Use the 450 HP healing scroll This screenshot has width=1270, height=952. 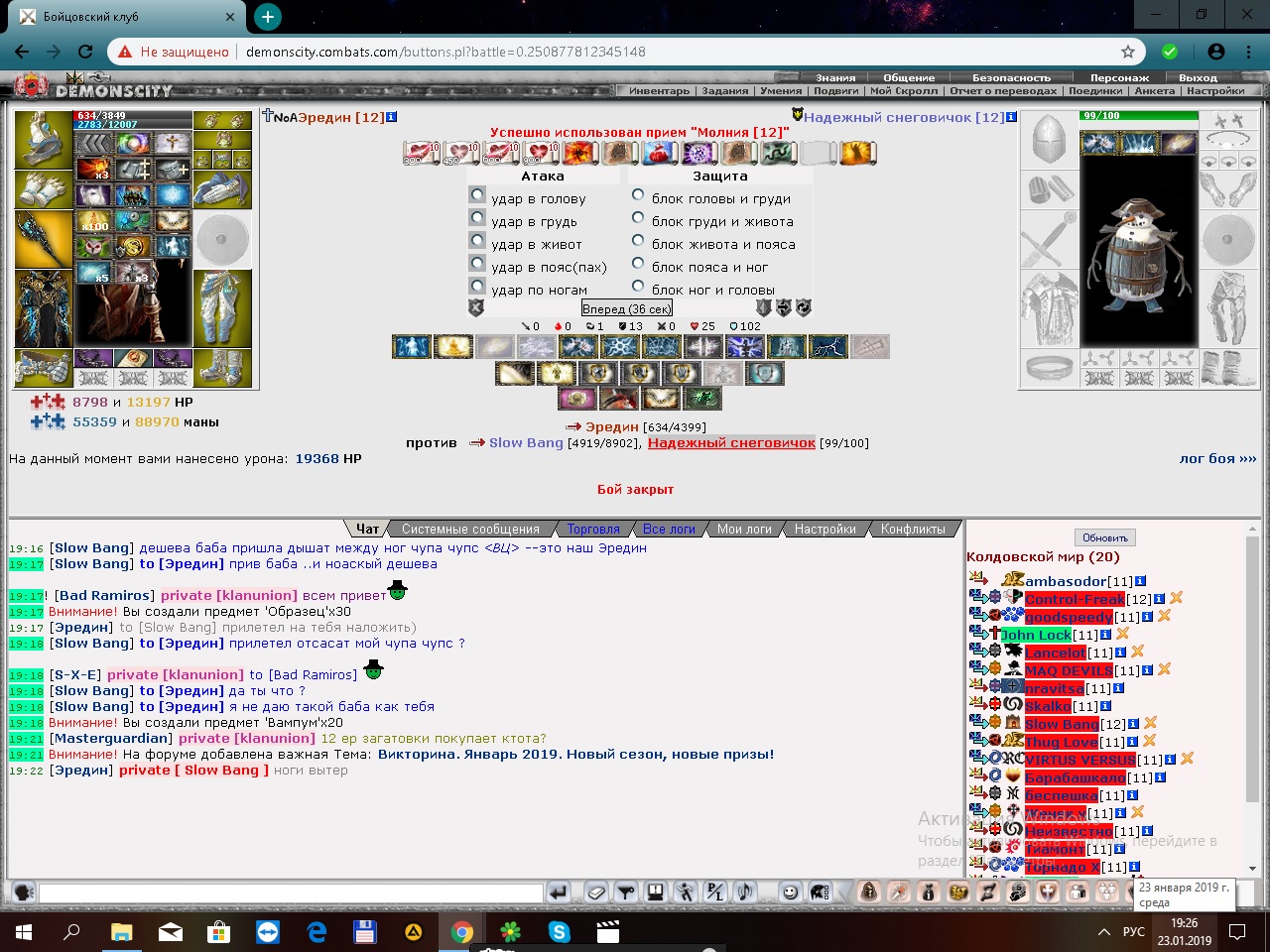pos(461,153)
